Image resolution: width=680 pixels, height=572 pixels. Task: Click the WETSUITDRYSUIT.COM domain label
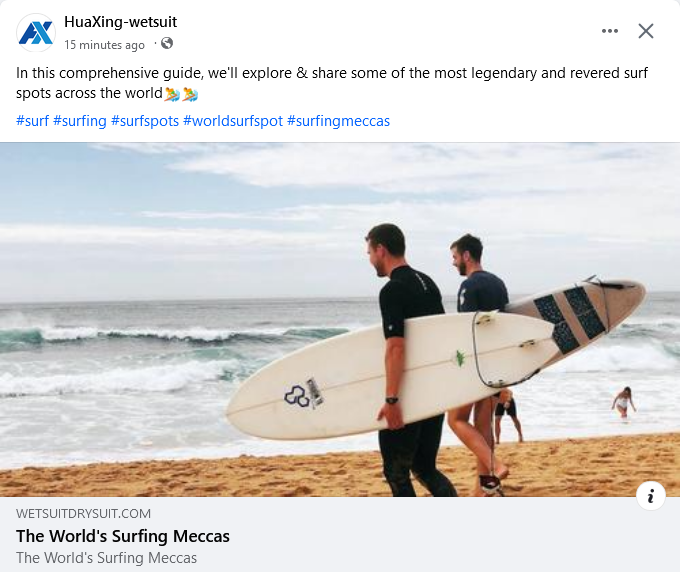[84, 513]
